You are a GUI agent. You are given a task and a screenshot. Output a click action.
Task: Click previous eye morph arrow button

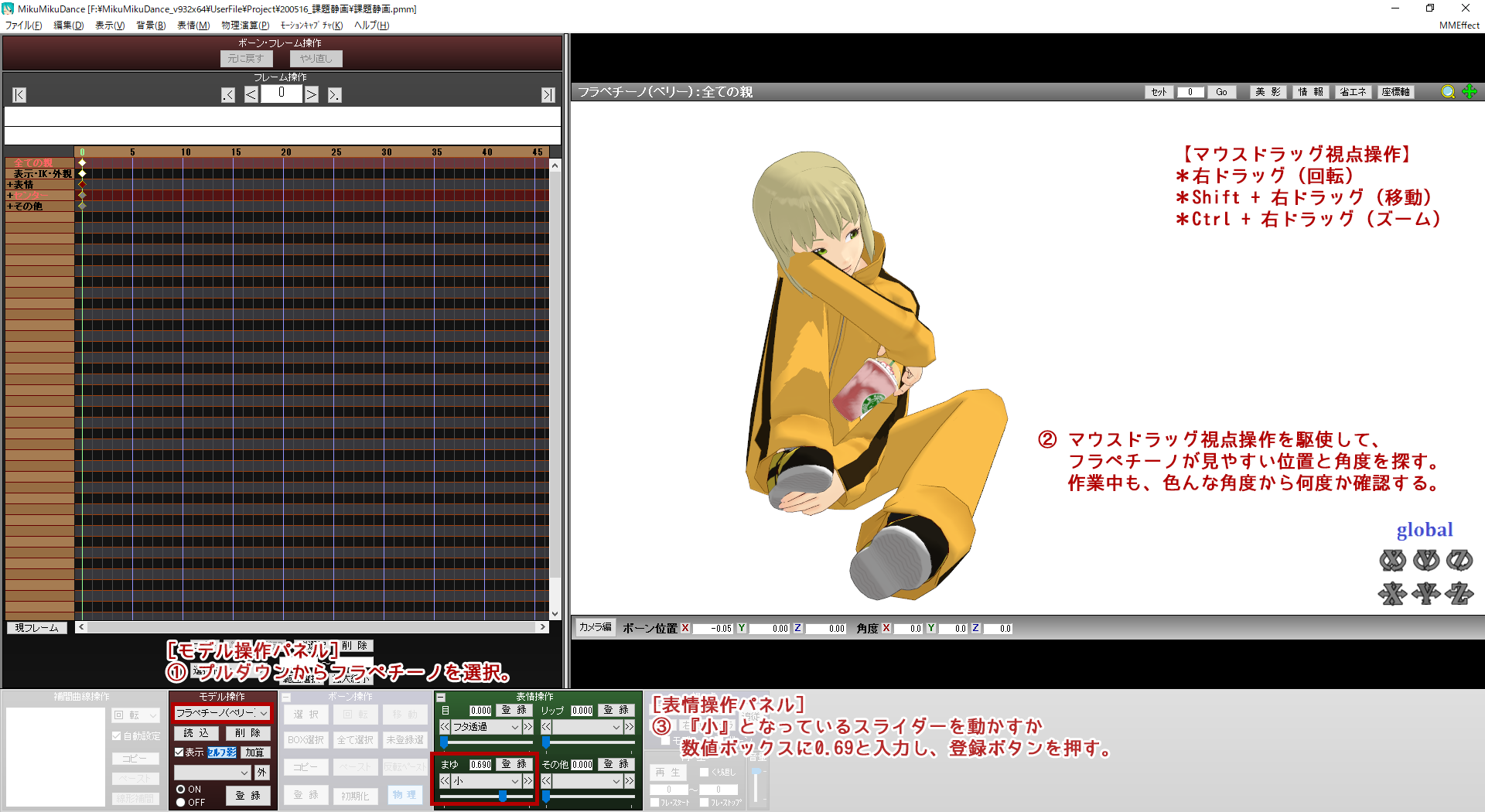[x=445, y=727]
